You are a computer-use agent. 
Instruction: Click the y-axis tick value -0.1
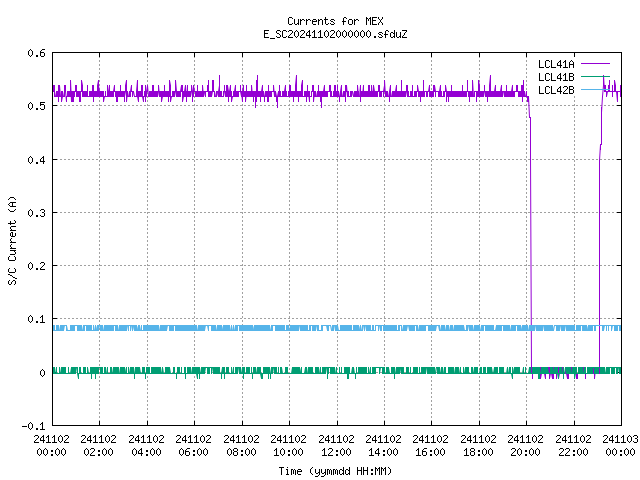(33, 426)
